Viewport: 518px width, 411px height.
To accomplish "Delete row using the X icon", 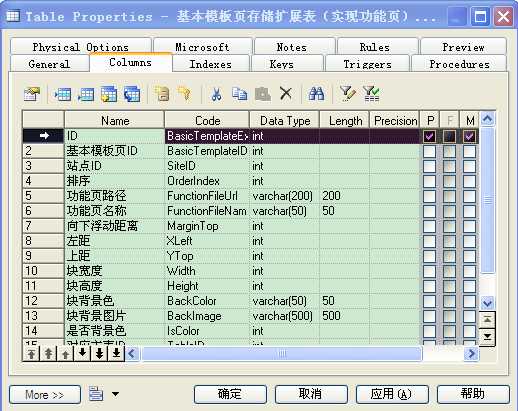I will click(286, 94).
